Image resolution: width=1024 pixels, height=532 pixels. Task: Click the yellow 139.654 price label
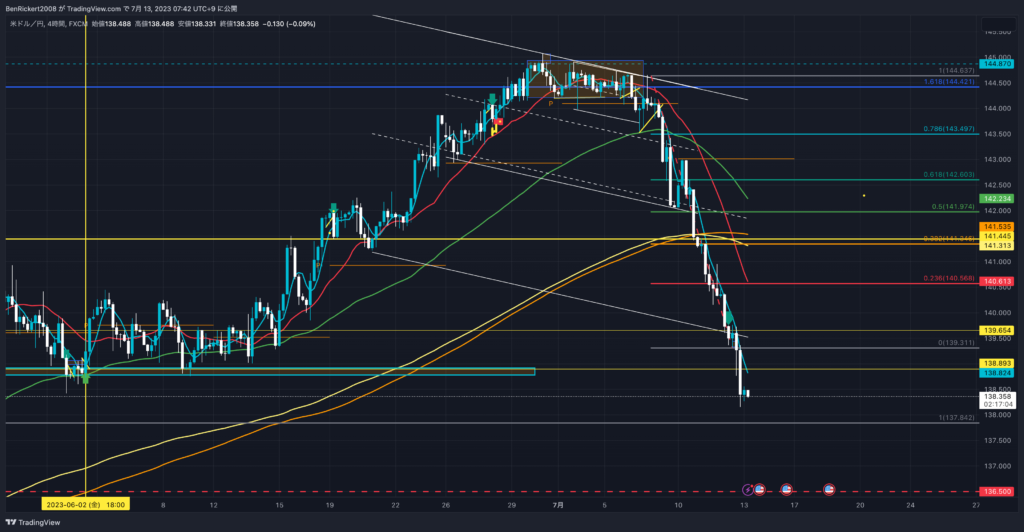[996, 331]
